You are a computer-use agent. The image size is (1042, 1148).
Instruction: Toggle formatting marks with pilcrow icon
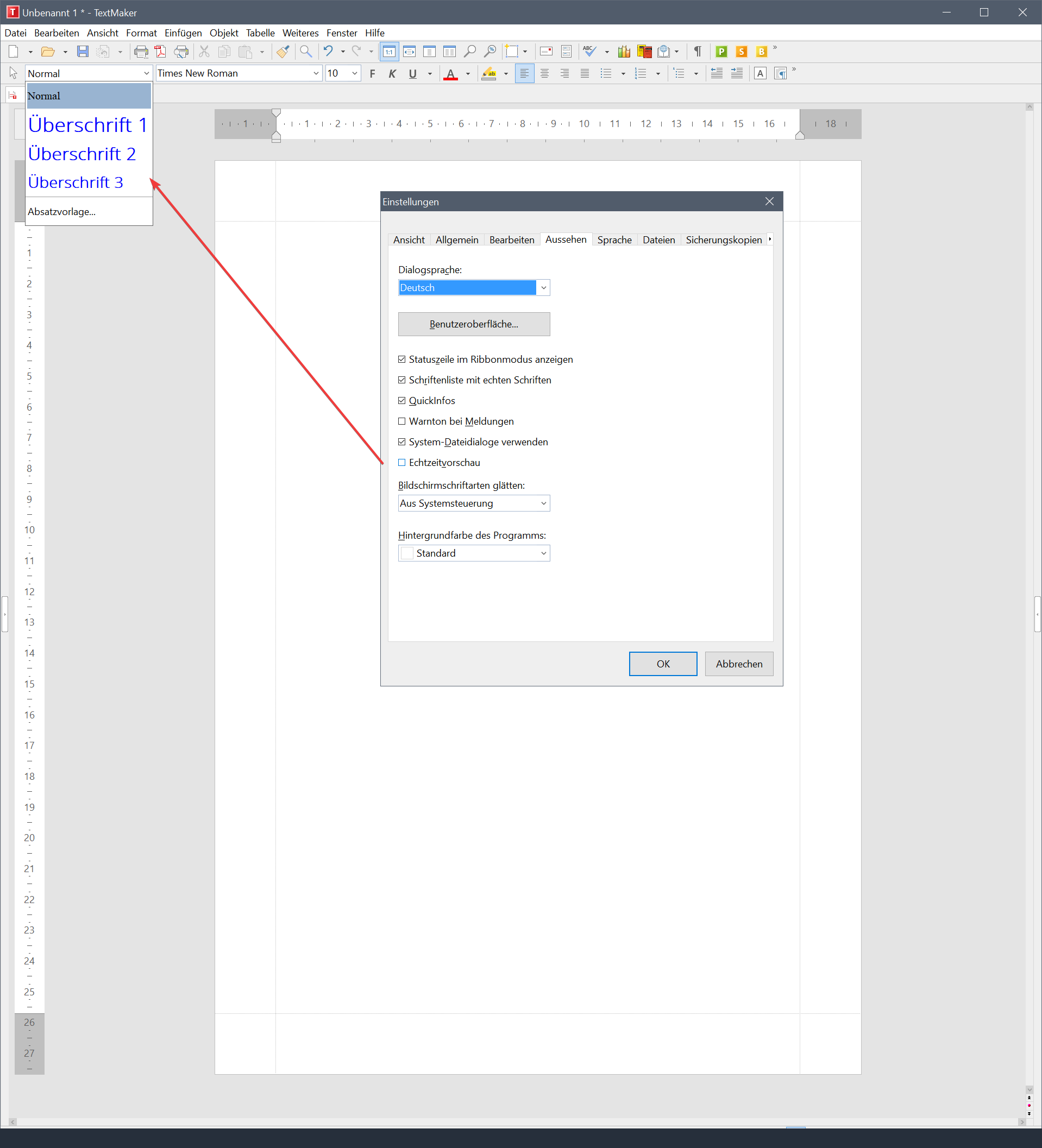click(x=698, y=52)
